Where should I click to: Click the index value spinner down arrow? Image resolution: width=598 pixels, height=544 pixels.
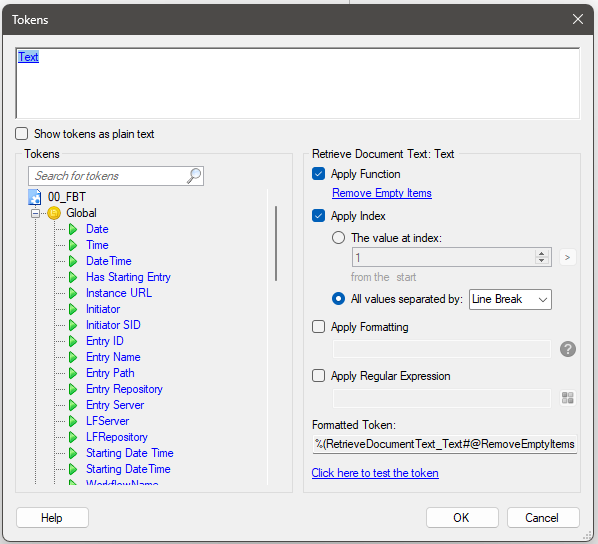coord(542,261)
